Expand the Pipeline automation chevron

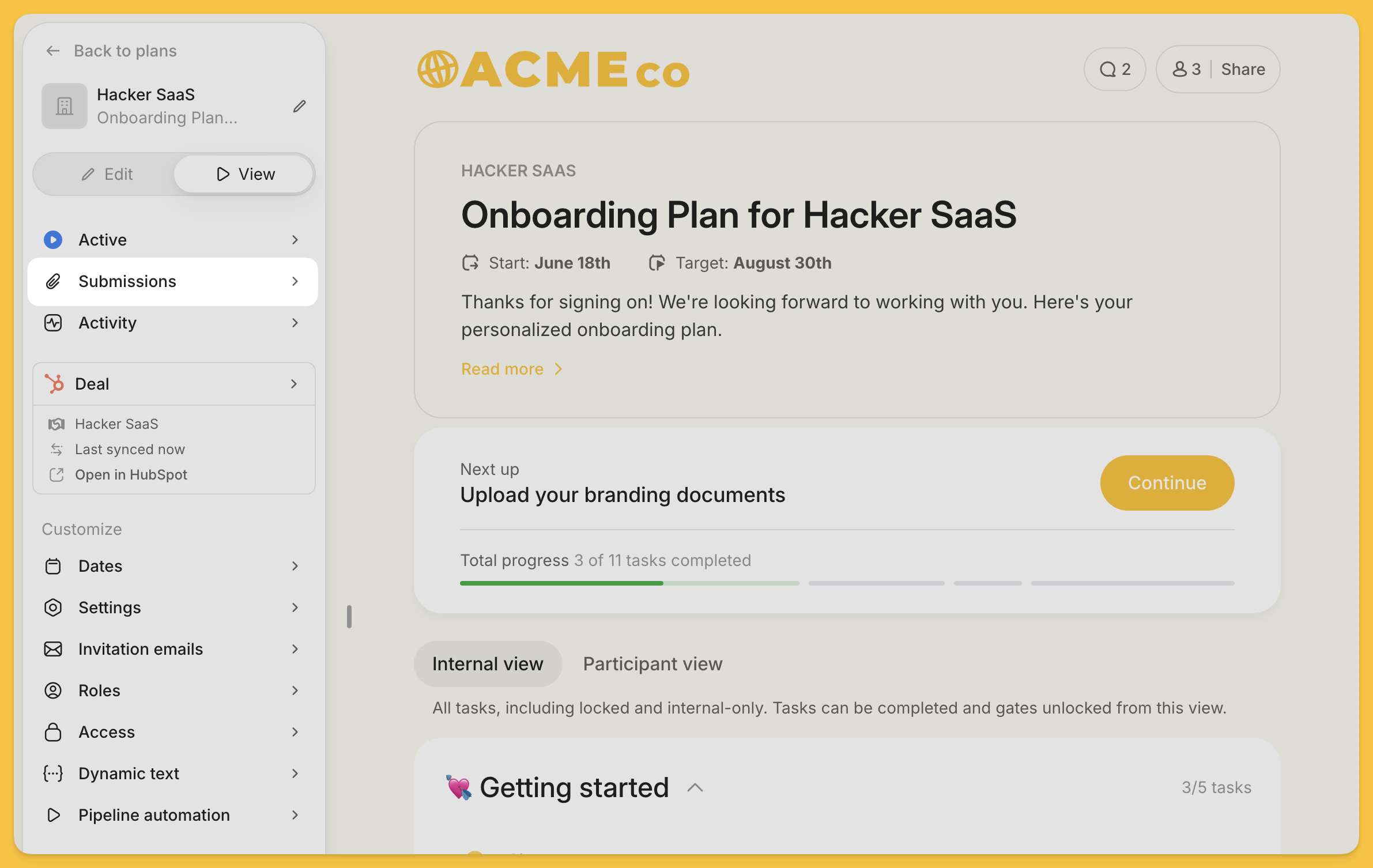pyautogui.click(x=295, y=815)
